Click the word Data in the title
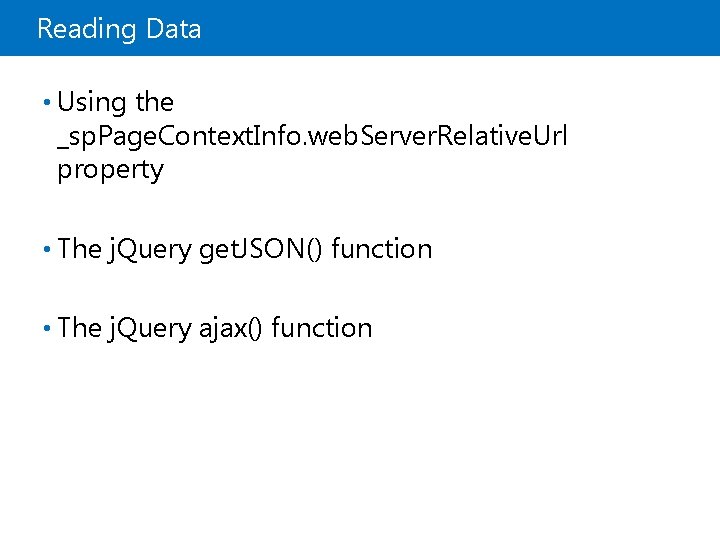The image size is (720, 540). click(173, 29)
